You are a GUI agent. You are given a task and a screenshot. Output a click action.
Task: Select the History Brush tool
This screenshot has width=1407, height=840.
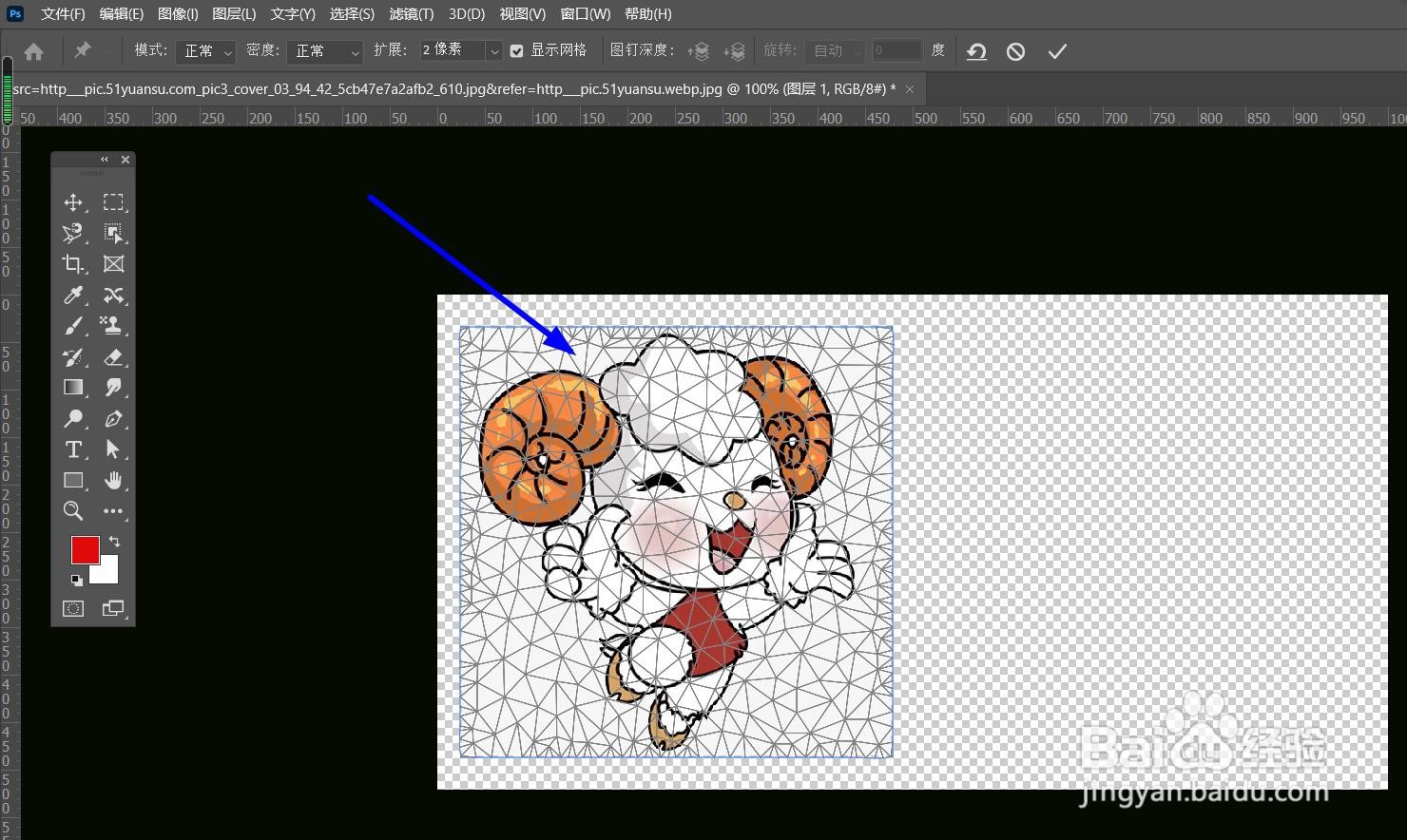[x=73, y=357]
